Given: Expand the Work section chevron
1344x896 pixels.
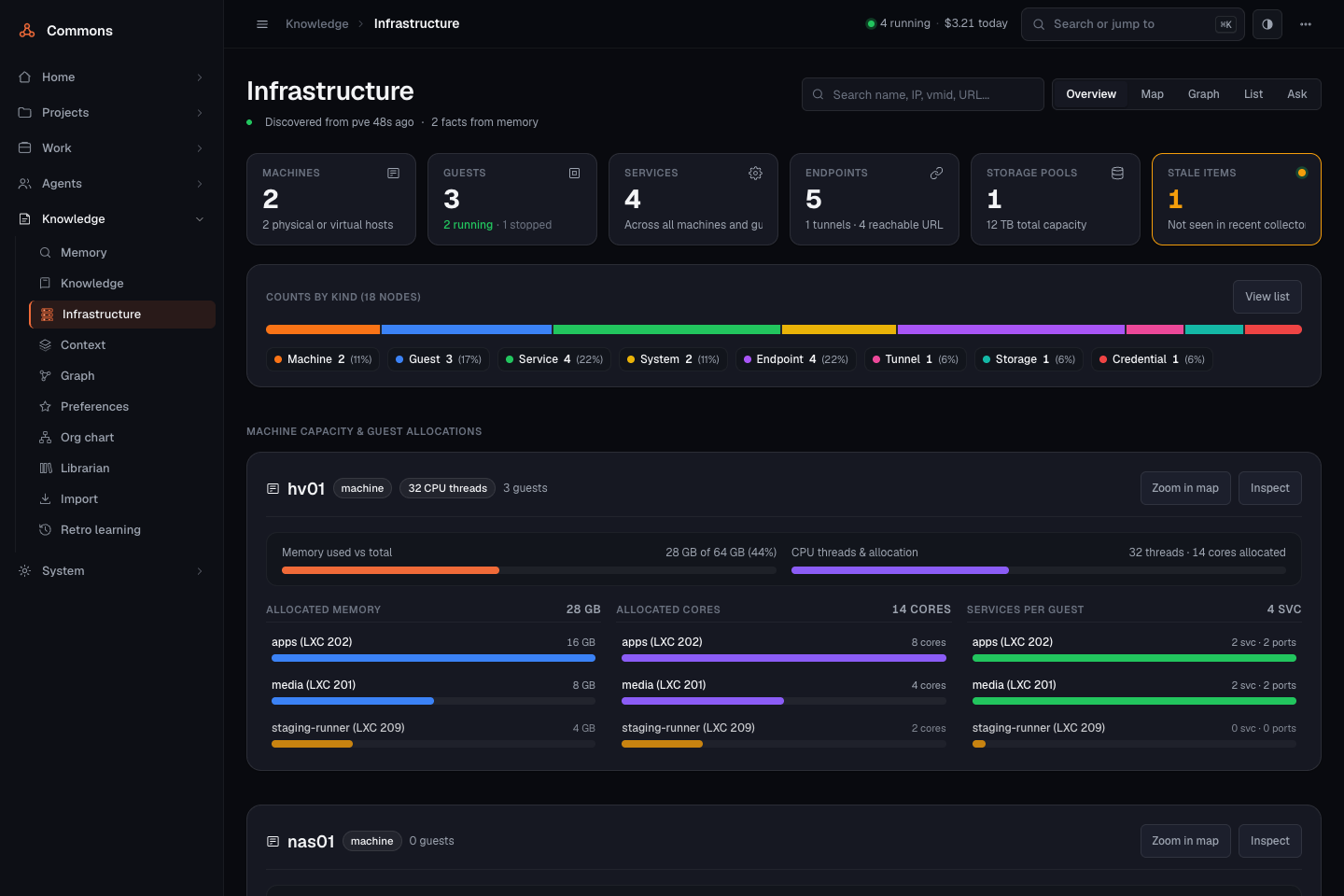Looking at the screenshot, I should (x=200, y=148).
